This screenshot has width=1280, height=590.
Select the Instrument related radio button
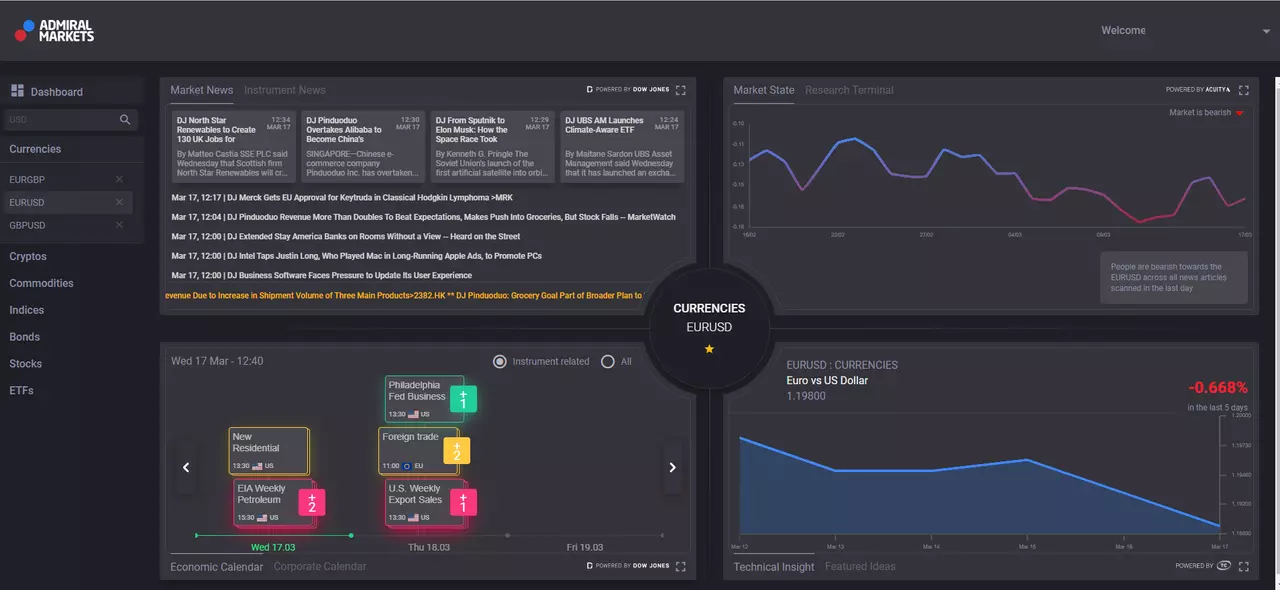pos(500,361)
